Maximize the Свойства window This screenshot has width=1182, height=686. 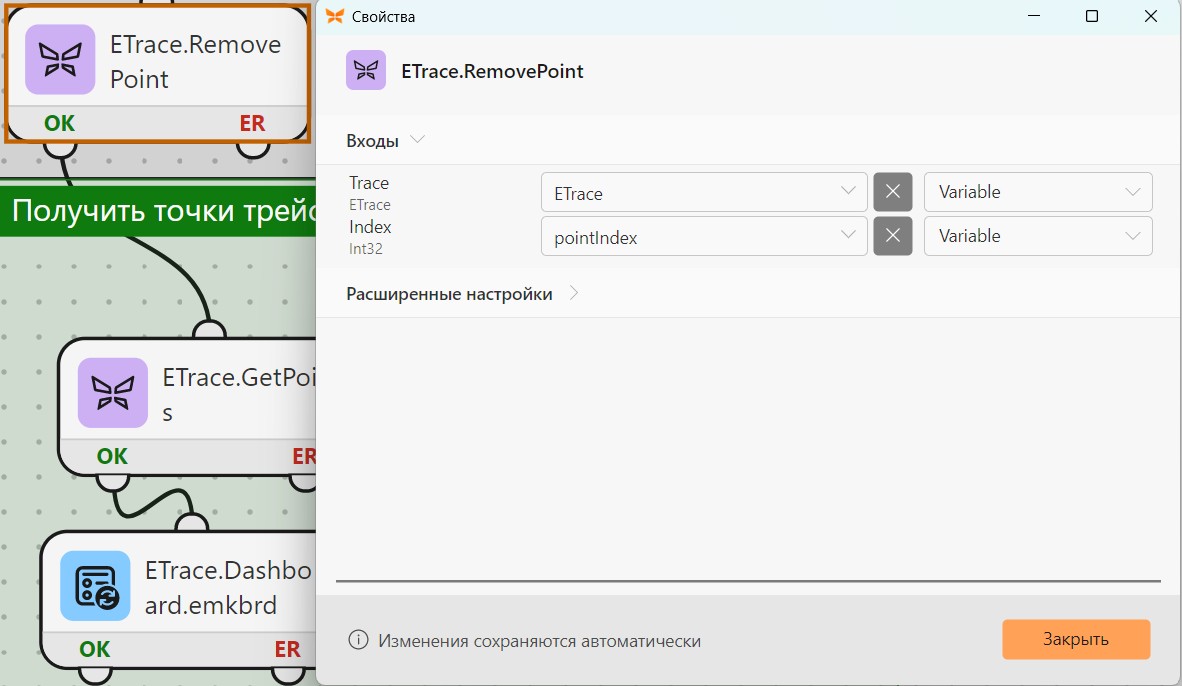pyautogui.click(x=1092, y=16)
